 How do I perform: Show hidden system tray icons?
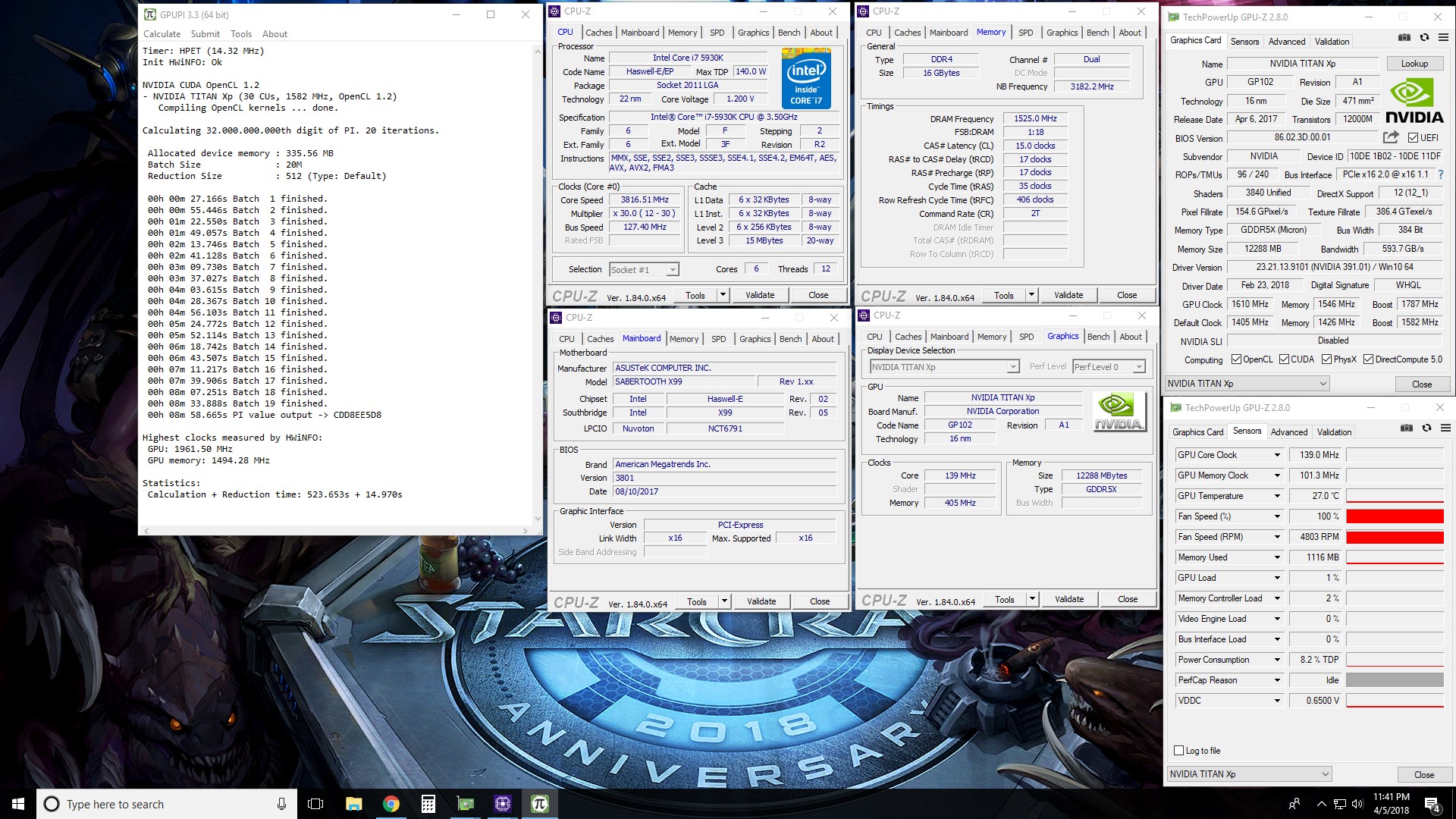coord(1321,804)
